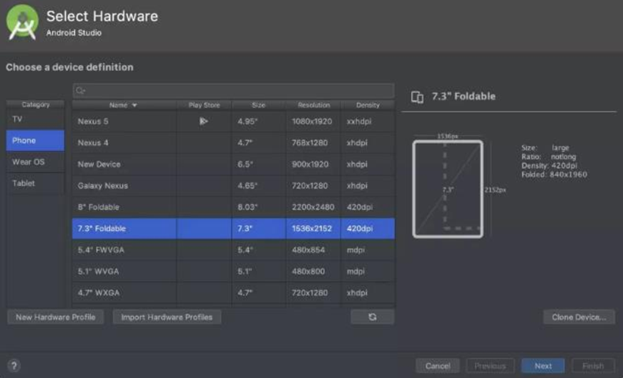Viewport: 623px width, 378px height.
Task: Click Clone Device button
Action: [579, 317]
